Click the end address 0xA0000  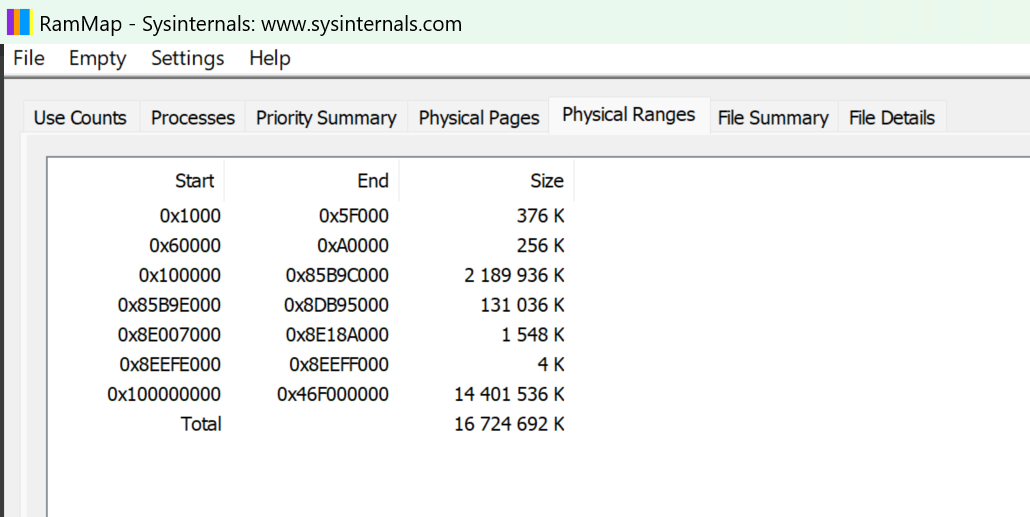(353, 246)
